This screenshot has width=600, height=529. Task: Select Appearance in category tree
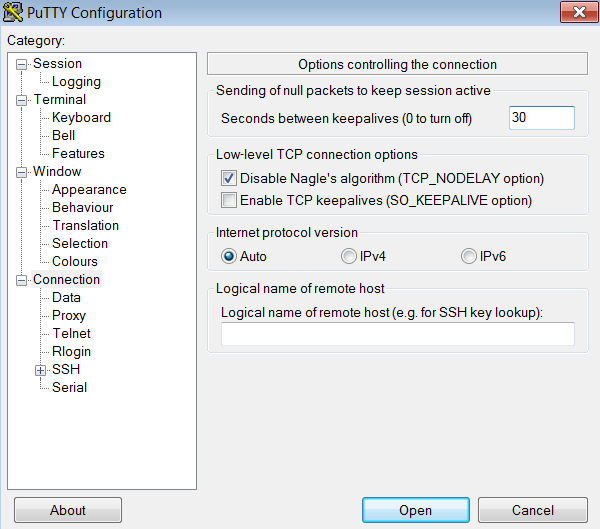(x=89, y=189)
